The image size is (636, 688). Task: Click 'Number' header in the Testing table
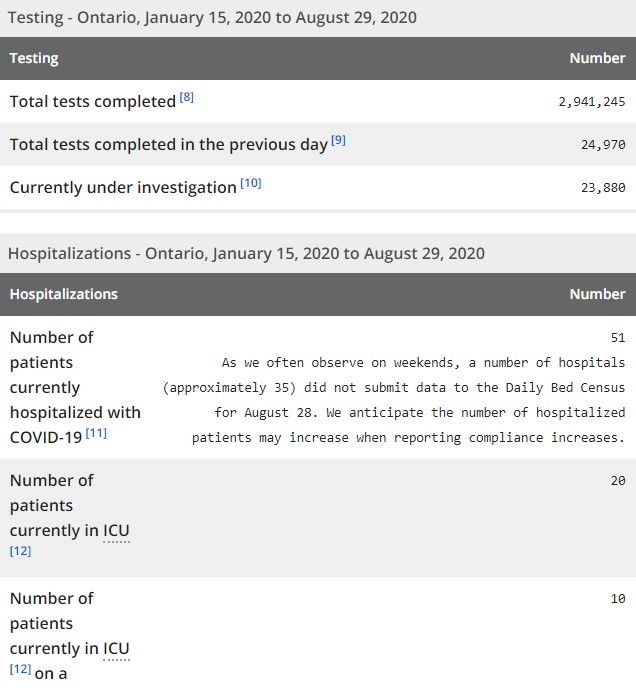coord(597,58)
